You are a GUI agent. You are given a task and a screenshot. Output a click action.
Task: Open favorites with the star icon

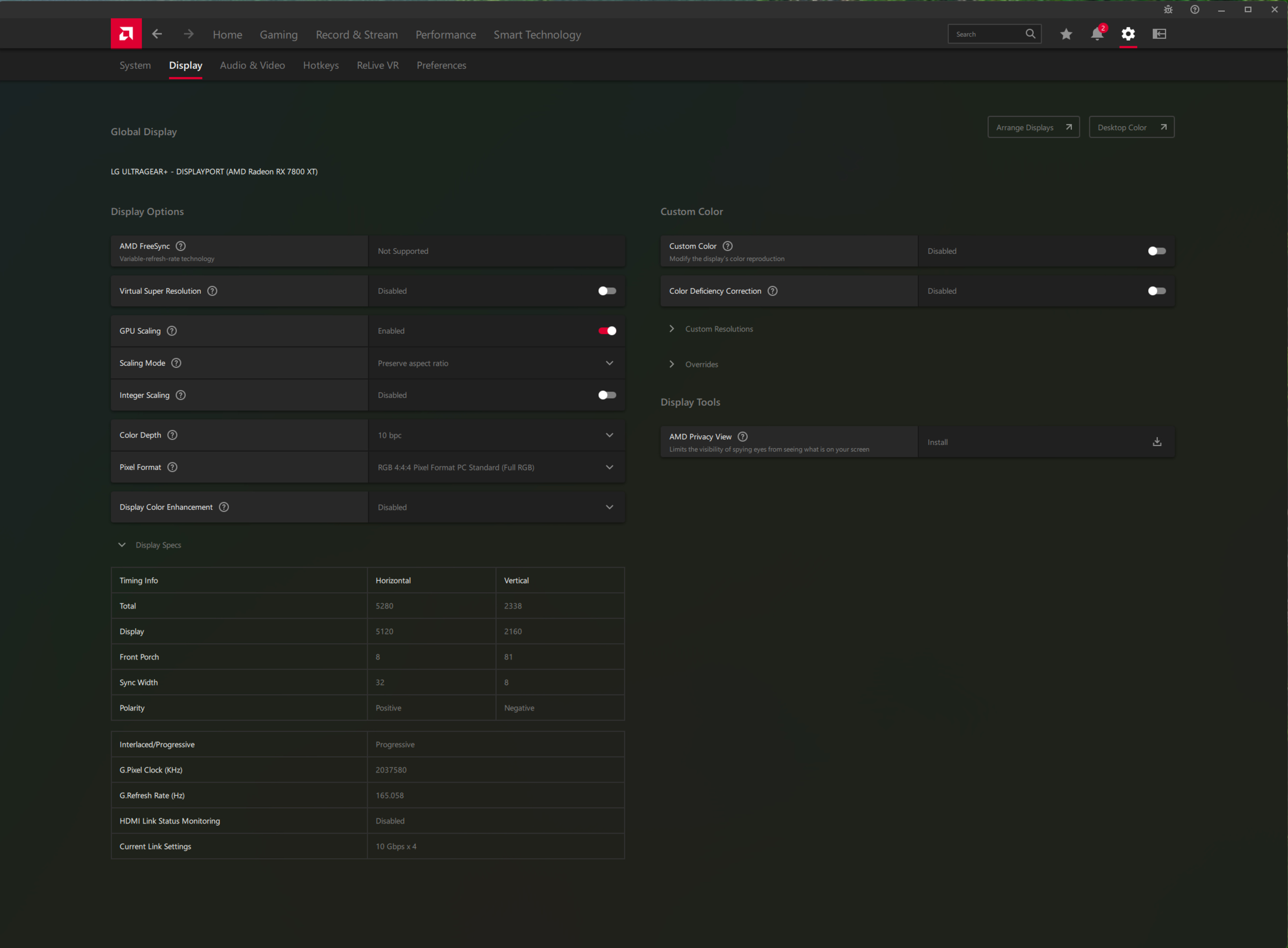click(x=1066, y=34)
